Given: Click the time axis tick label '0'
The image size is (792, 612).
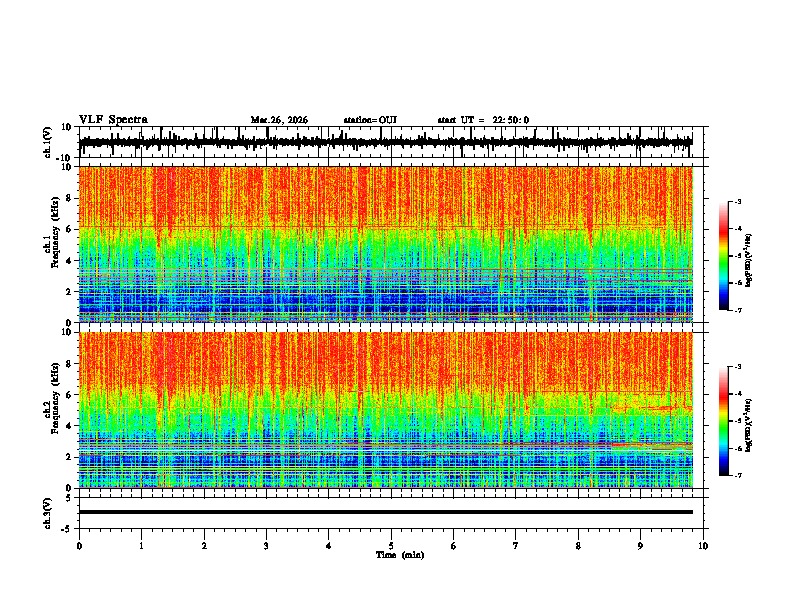Looking at the screenshot, I should tap(79, 546).
